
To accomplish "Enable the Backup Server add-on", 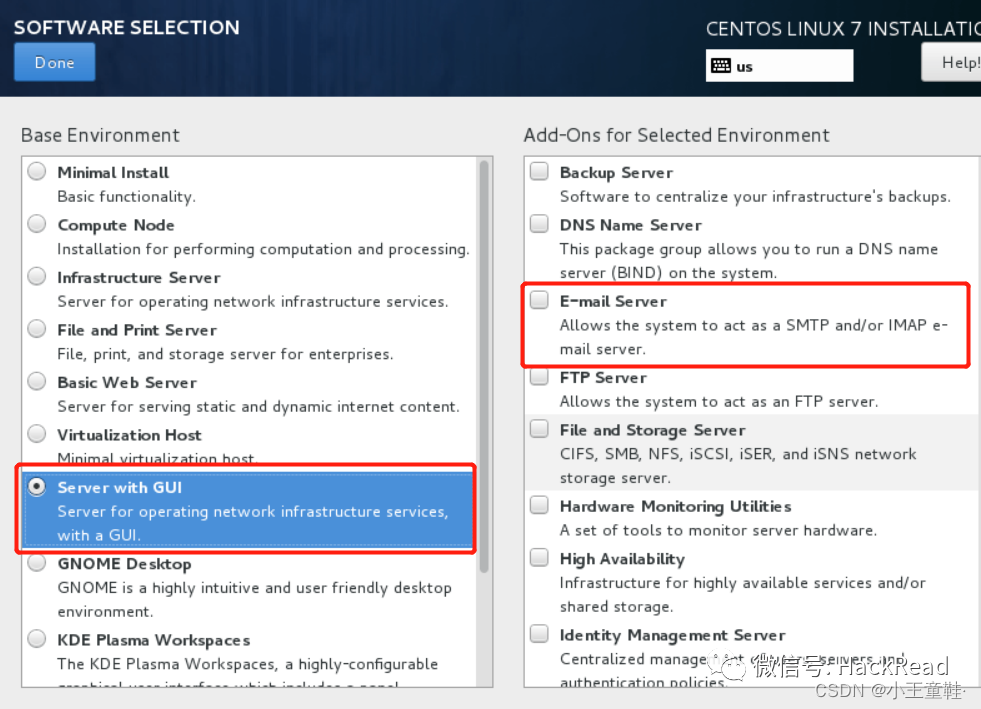I will (x=539, y=172).
